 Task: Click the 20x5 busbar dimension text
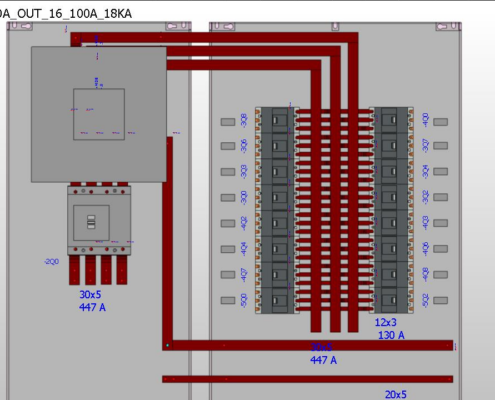pyautogui.click(x=396, y=395)
